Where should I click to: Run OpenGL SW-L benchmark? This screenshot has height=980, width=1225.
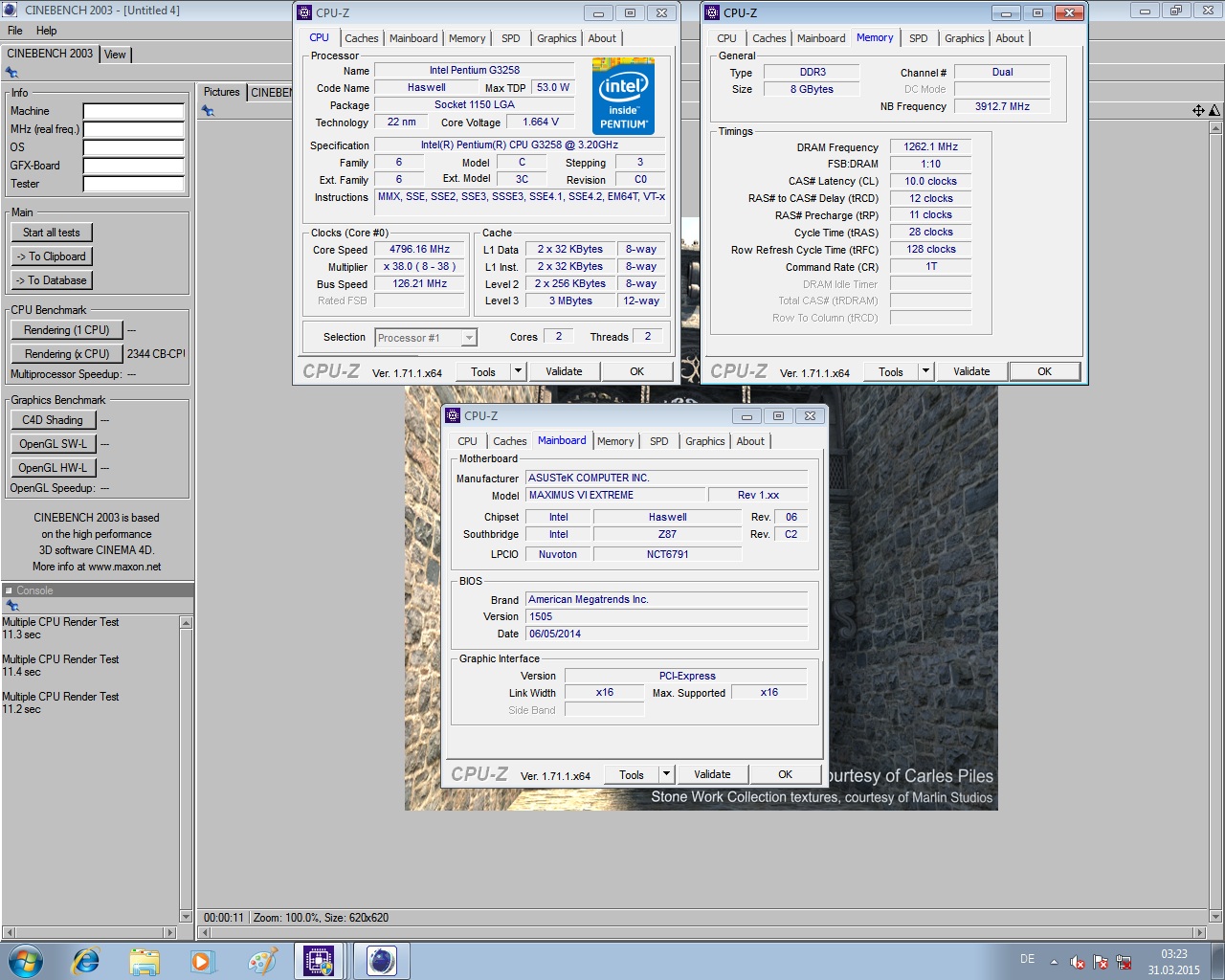click(x=53, y=444)
